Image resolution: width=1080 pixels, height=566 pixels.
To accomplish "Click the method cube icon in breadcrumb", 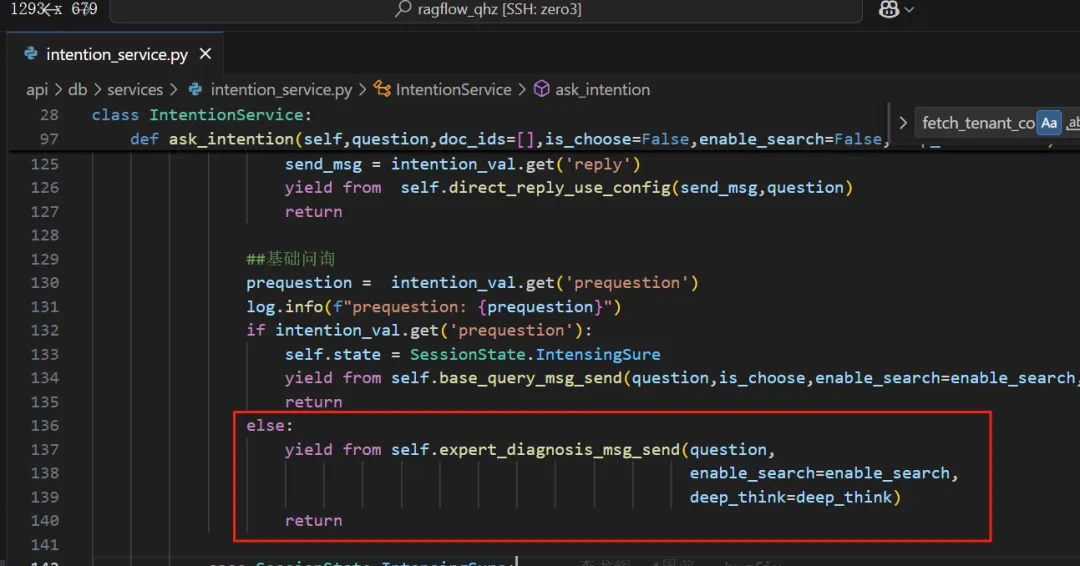I will 542,89.
